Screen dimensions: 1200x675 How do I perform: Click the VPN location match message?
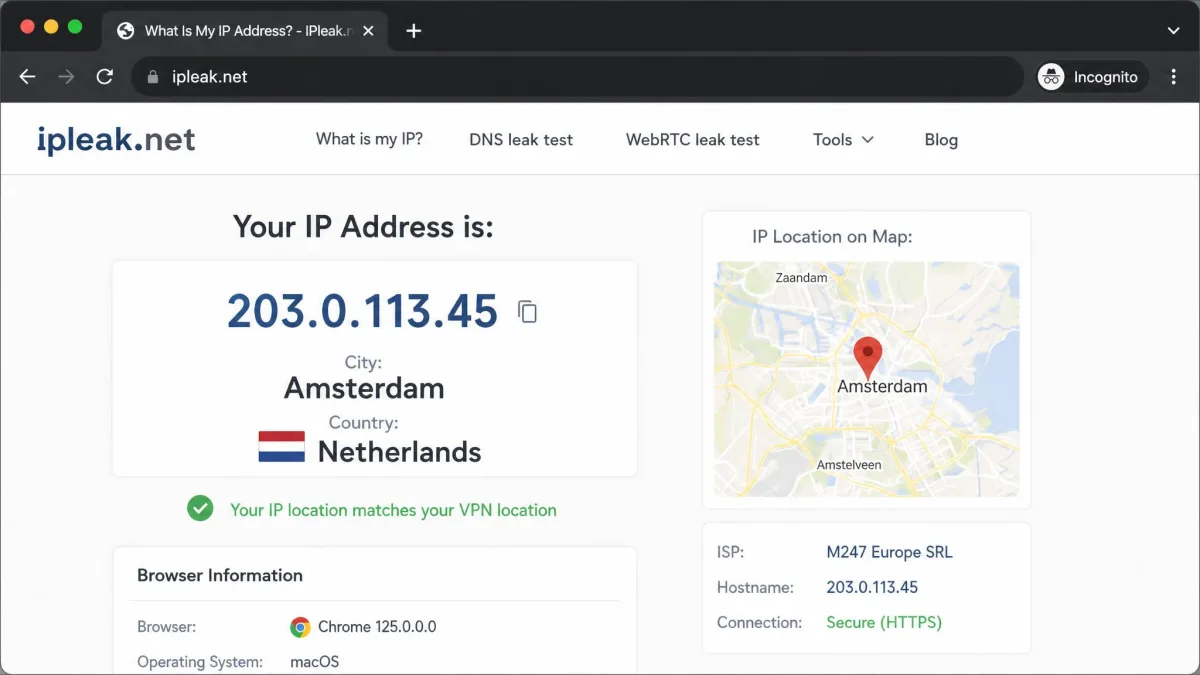click(x=393, y=510)
